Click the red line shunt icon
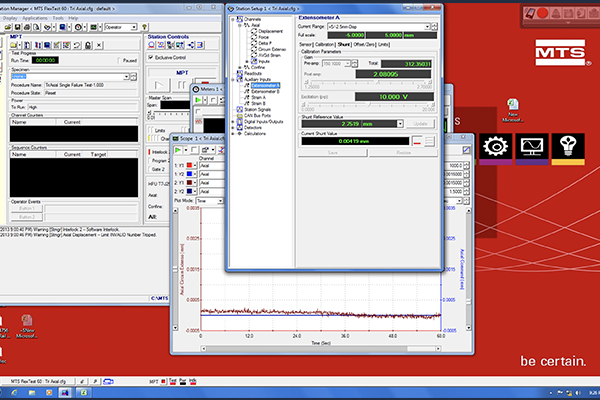Image resolution: width=600 pixels, height=400 pixels. [417, 142]
